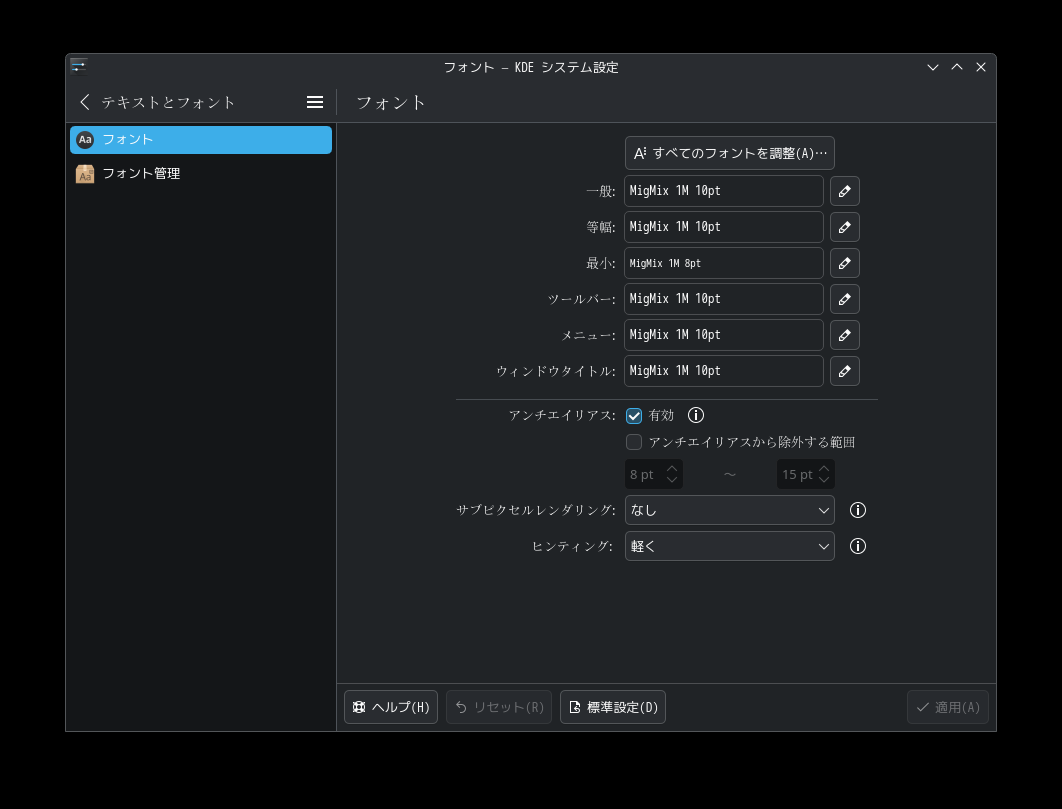Image resolution: width=1062 pixels, height=809 pixels.
Task: Select フォント管理 in the sidebar
Action: pos(201,174)
